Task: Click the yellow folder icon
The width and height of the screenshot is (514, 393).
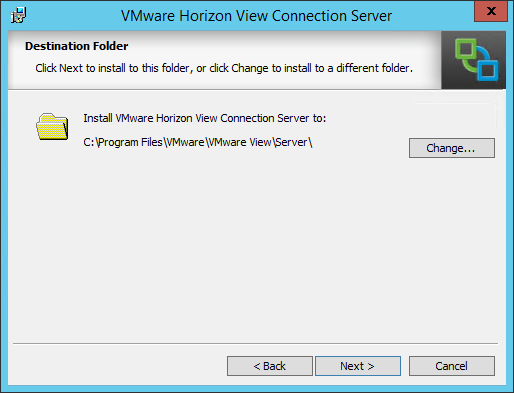Action: (52, 127)
